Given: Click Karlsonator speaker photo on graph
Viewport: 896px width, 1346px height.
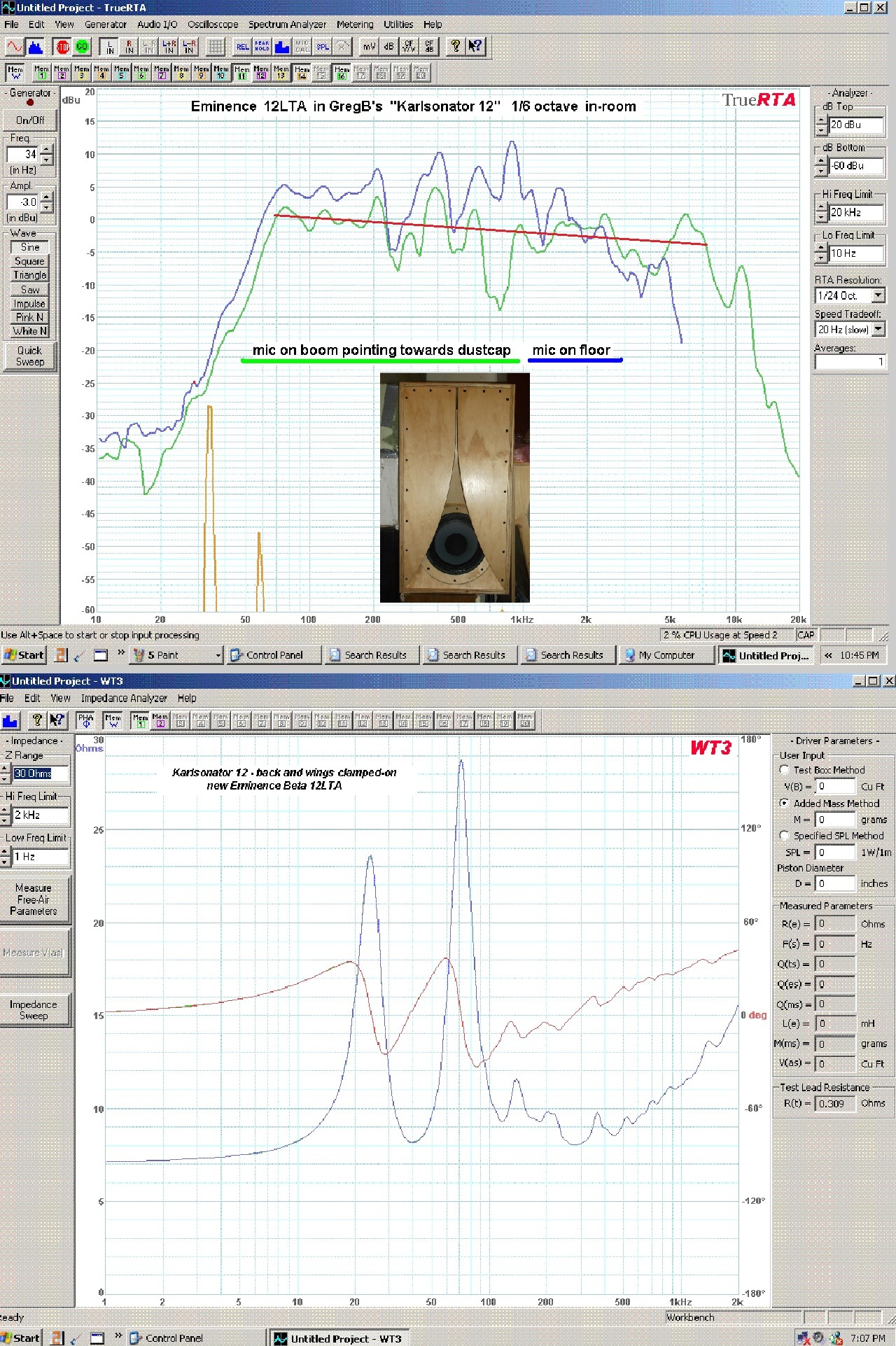Looking at the screenshot, I should [x=455, y=487].
